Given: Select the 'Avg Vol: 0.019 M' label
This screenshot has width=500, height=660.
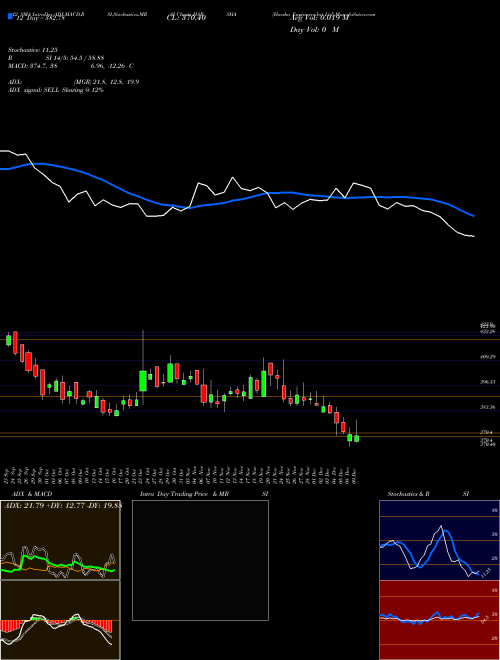Looking at the screenshot, I should coord(319,18).
